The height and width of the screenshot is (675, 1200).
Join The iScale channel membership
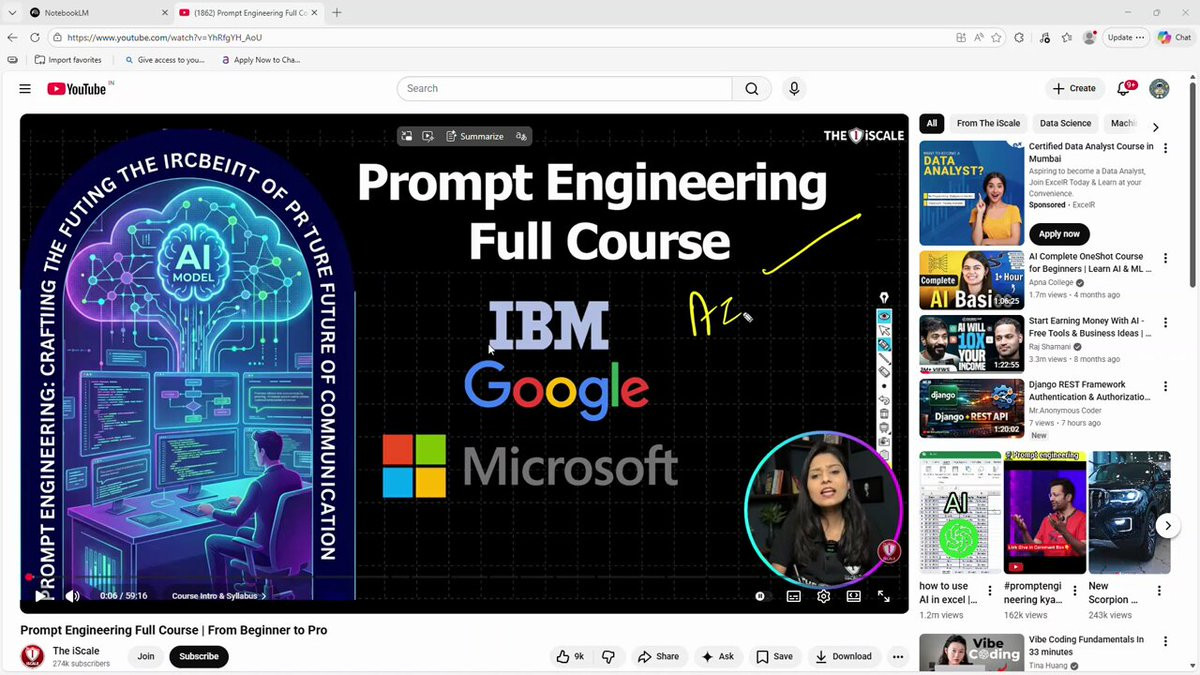[146, 656]
